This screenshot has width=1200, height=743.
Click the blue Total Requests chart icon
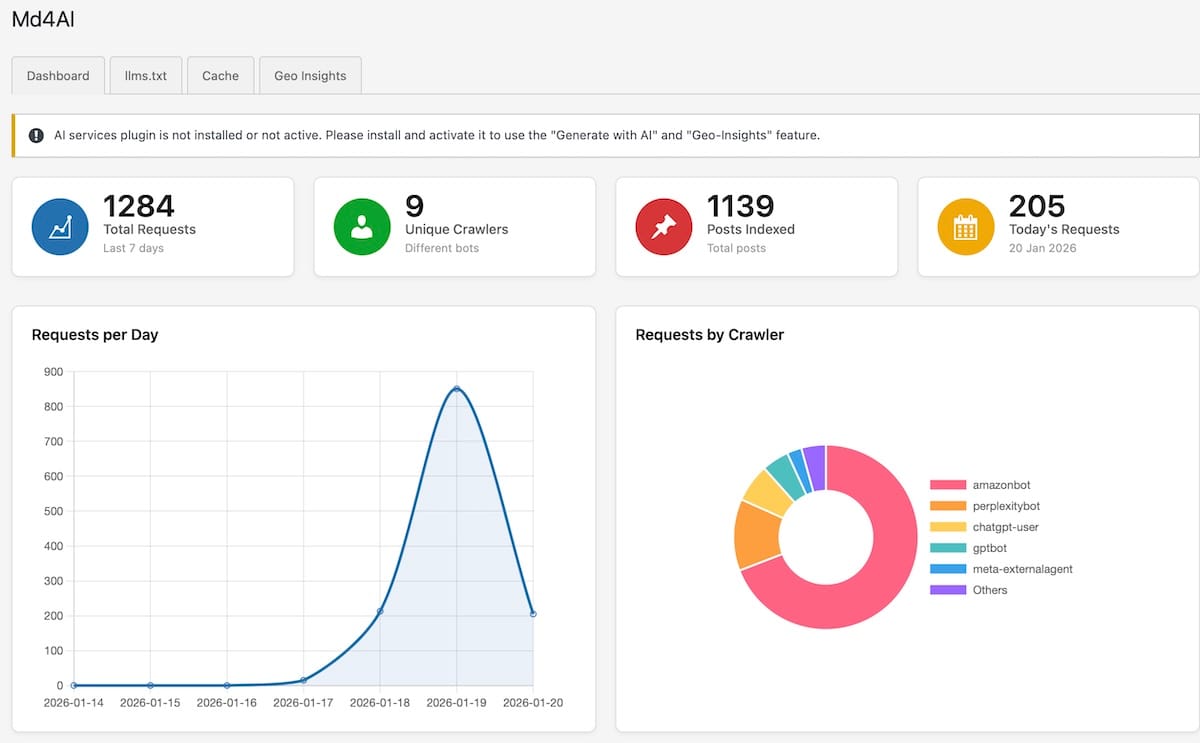click(61, 227)
